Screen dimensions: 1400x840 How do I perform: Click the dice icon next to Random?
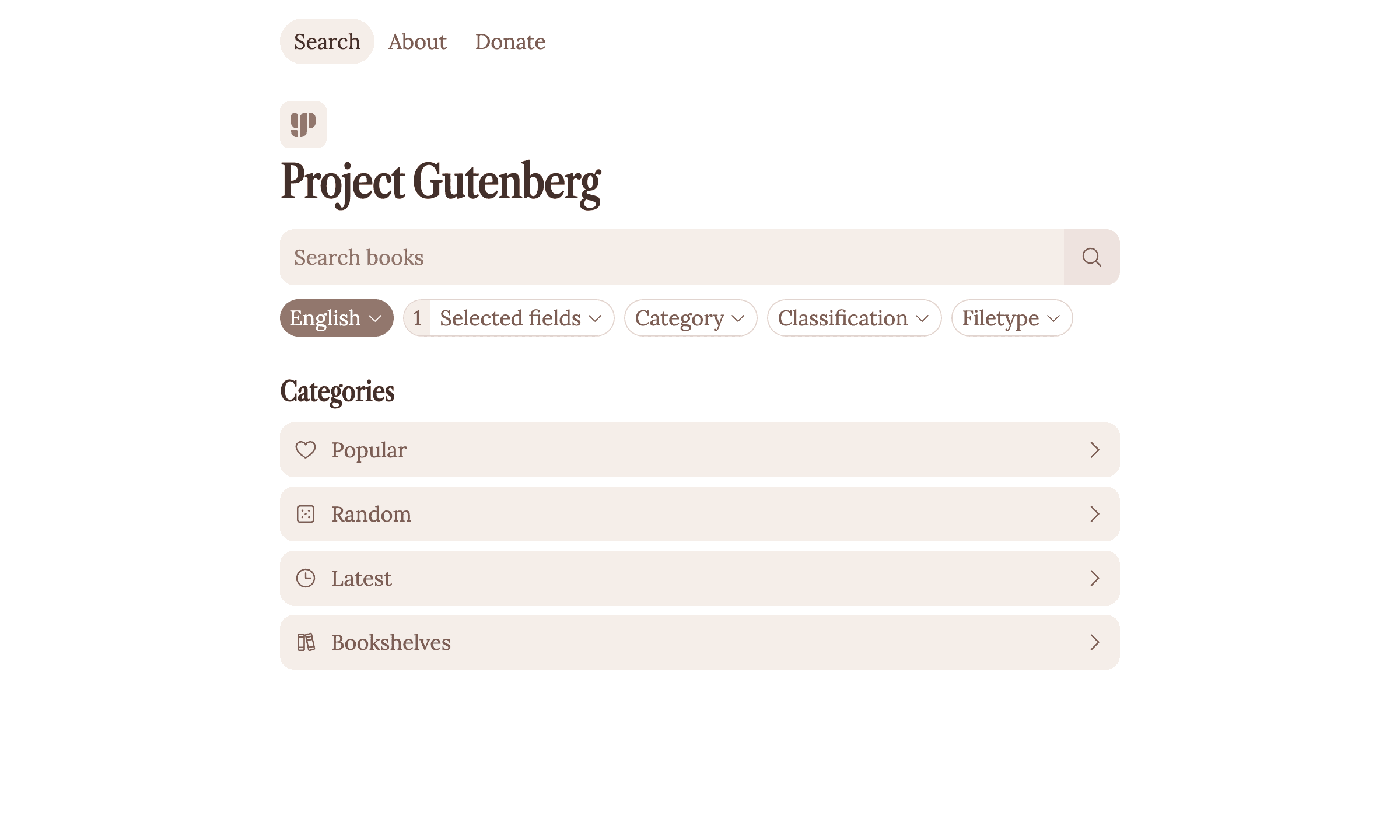pyautogui.click(x=306, y=513)
